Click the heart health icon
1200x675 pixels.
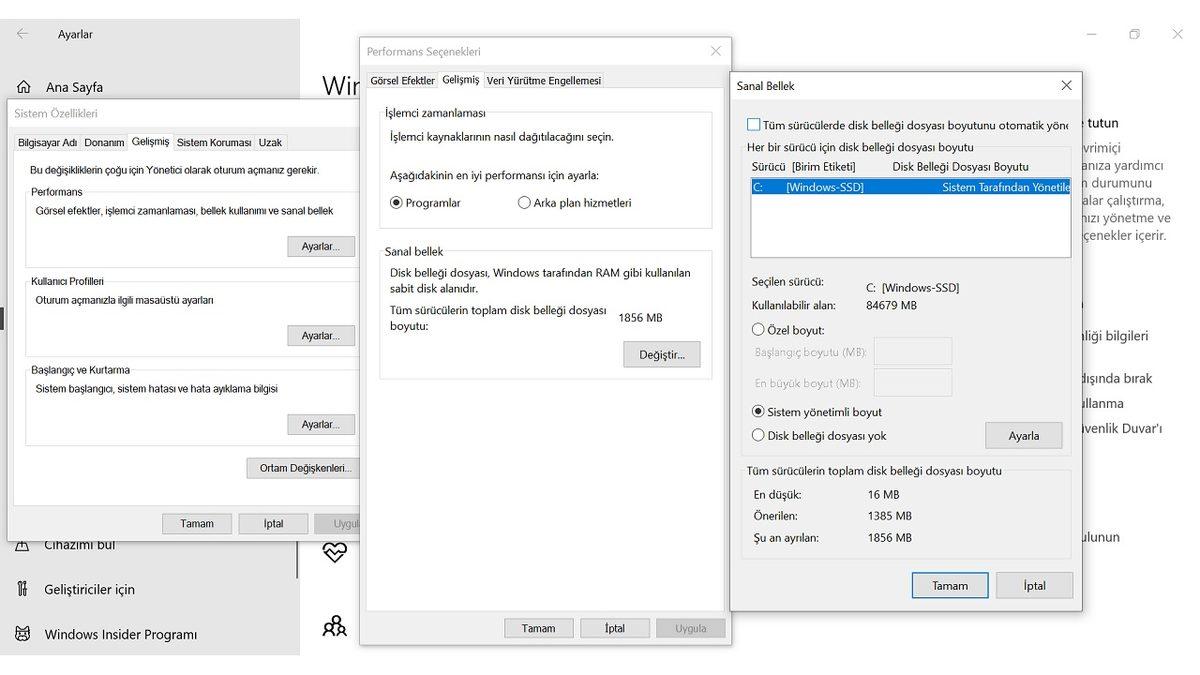(x=334, y=552)
